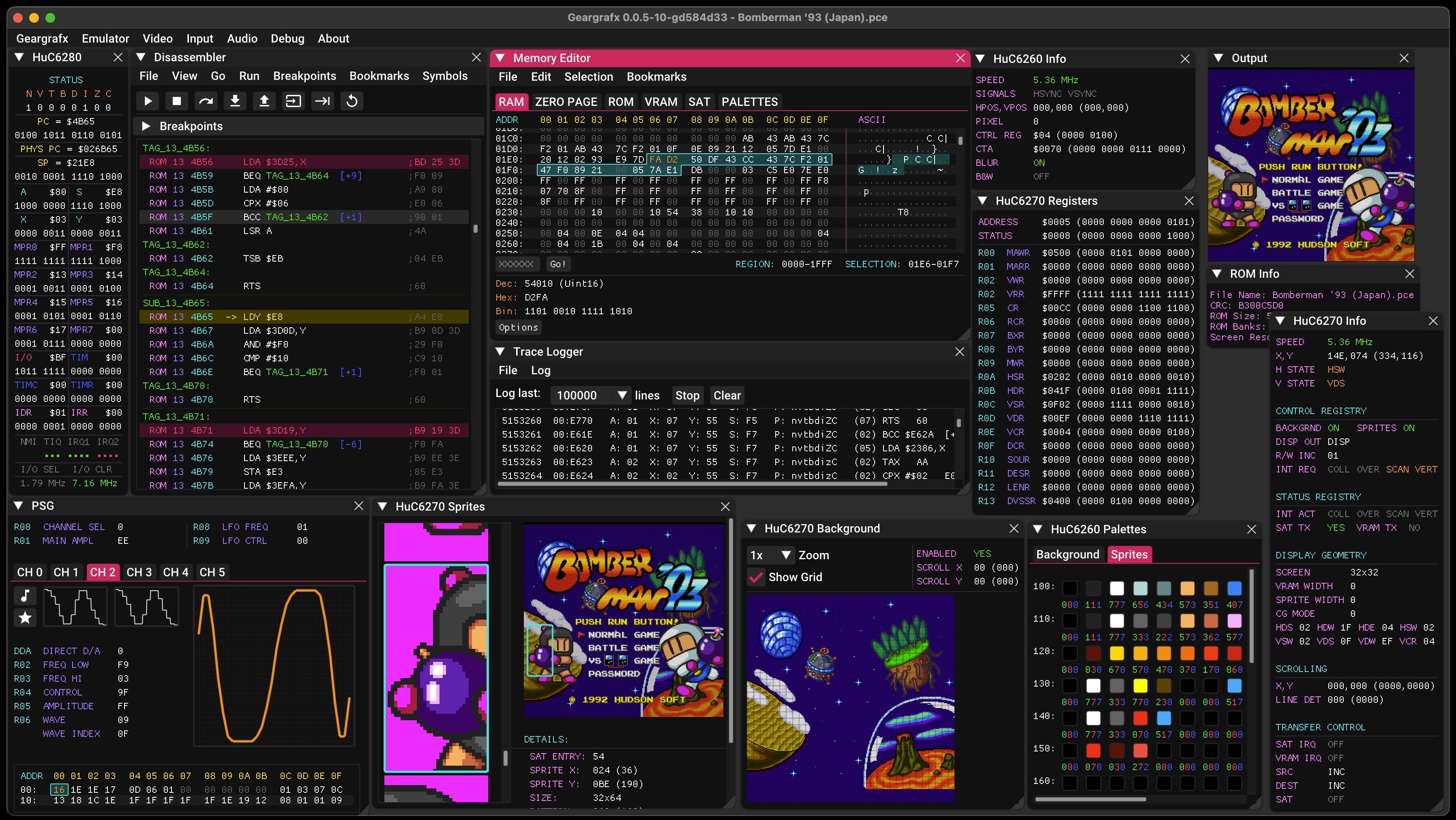
Task: Expand the Breakpoints section
Action: click(x=146, y=126)
